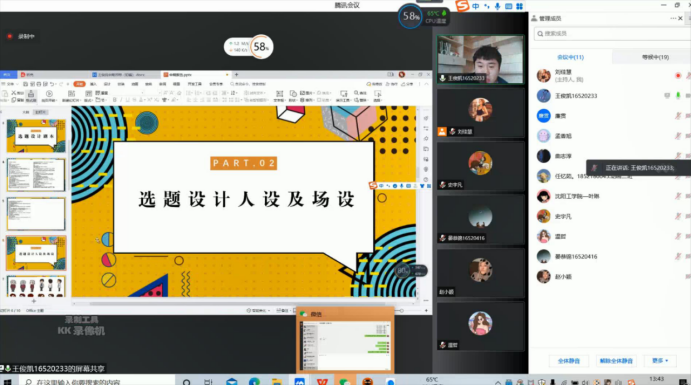Image resolution: width=692 pixels, height=386 pixels.
Task: Click screen-share icon next to 王俊凯16520233
Action: coord(667,96)
